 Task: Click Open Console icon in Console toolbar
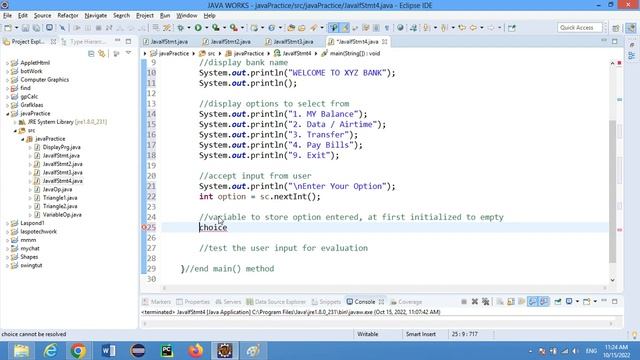pyautogui.click(x=587, y=302)
